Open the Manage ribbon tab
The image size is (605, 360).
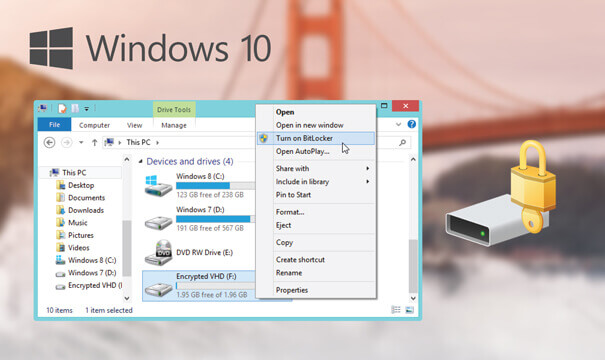pos(174,125)
